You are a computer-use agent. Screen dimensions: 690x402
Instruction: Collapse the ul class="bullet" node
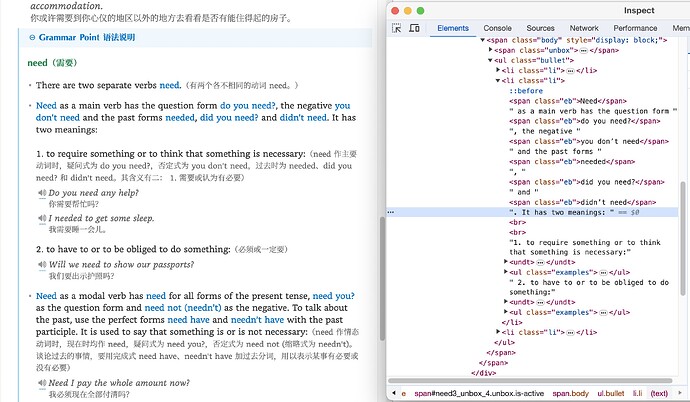coord(490,60)
